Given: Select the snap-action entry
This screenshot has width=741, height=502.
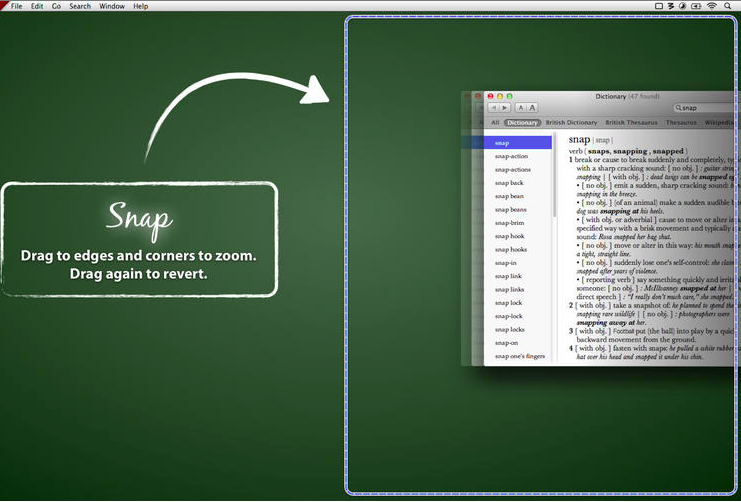Looking at the screenshot, I should pyautogui.click(x=511, y=156).
